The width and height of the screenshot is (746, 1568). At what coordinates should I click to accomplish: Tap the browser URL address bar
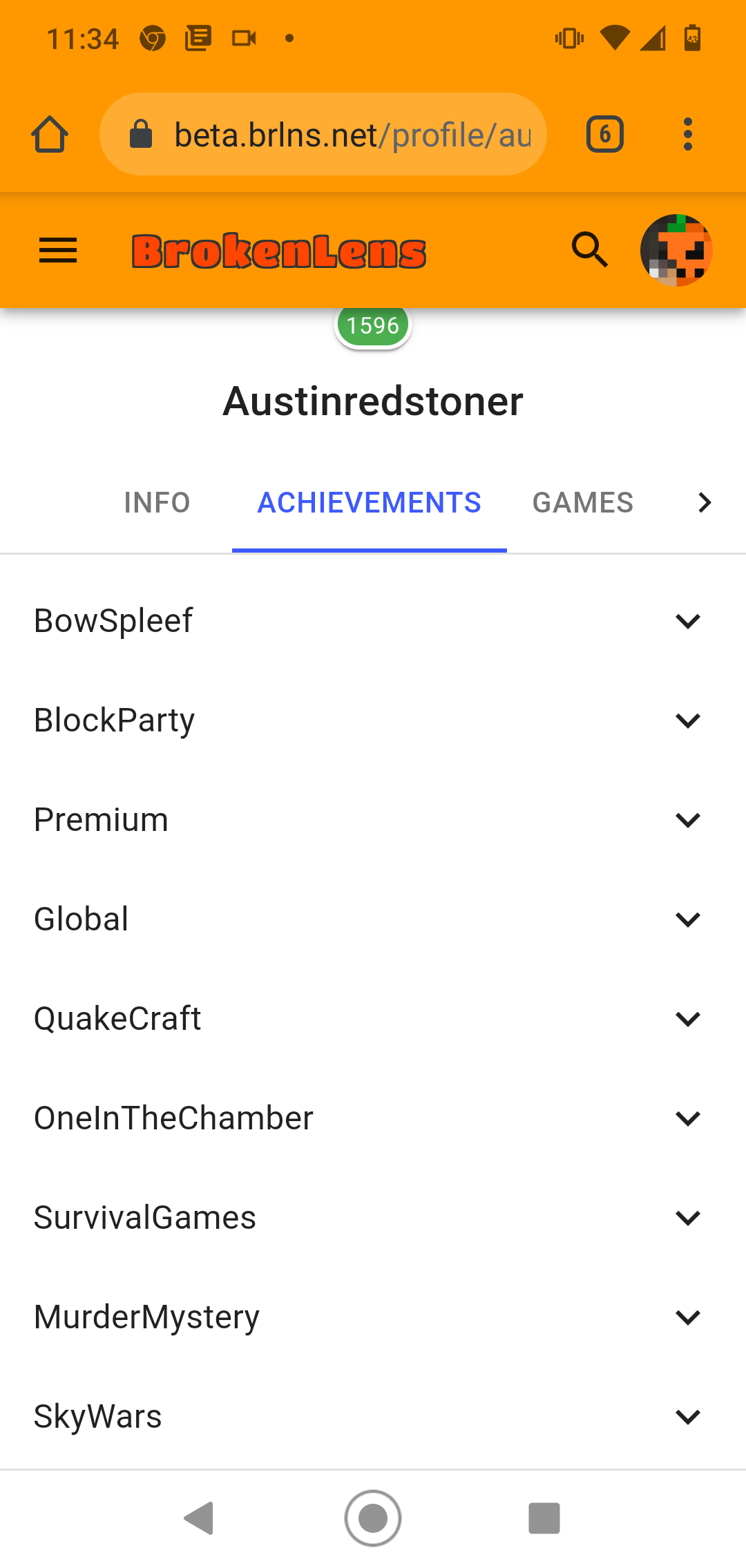coord(323,134)
